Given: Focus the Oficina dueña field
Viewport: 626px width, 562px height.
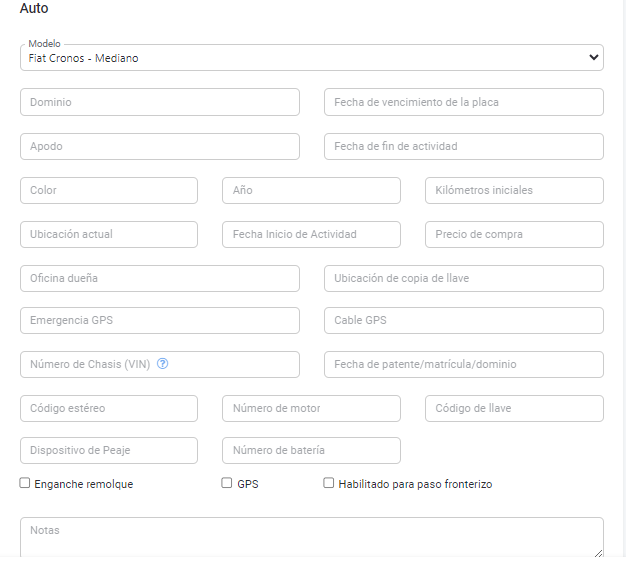Looking at the screenshot, I should point(159,278).
